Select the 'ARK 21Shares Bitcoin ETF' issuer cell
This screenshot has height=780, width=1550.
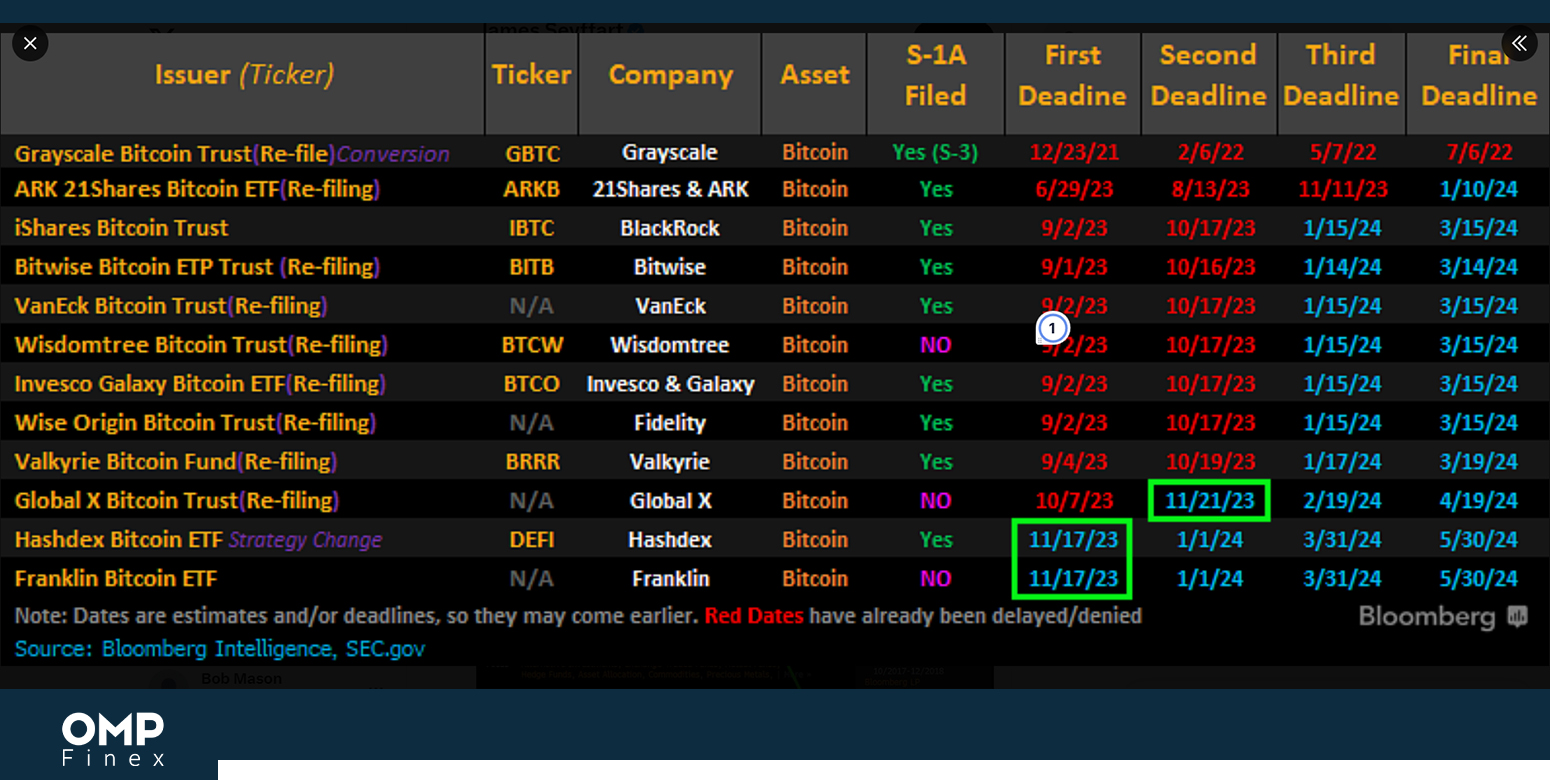pos(198,189)
